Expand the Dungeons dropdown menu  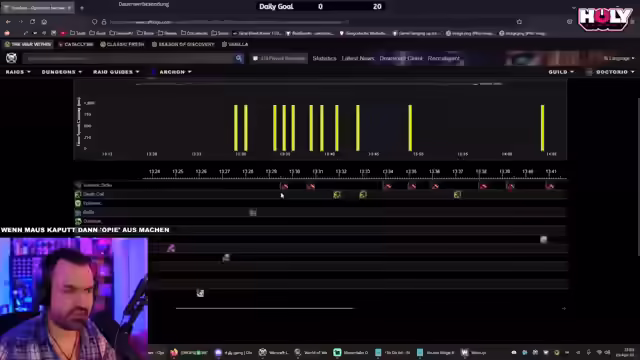pyautogui.click(x=62, y=72)
